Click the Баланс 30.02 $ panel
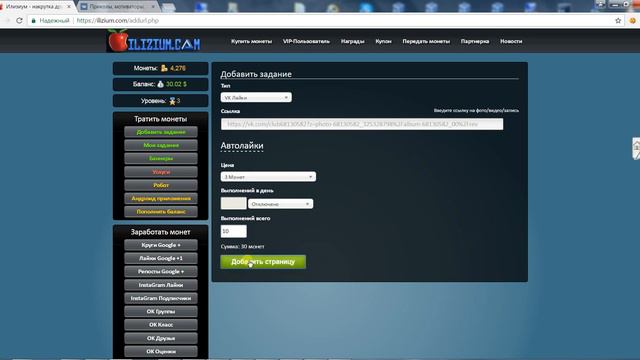 point(160,84)
